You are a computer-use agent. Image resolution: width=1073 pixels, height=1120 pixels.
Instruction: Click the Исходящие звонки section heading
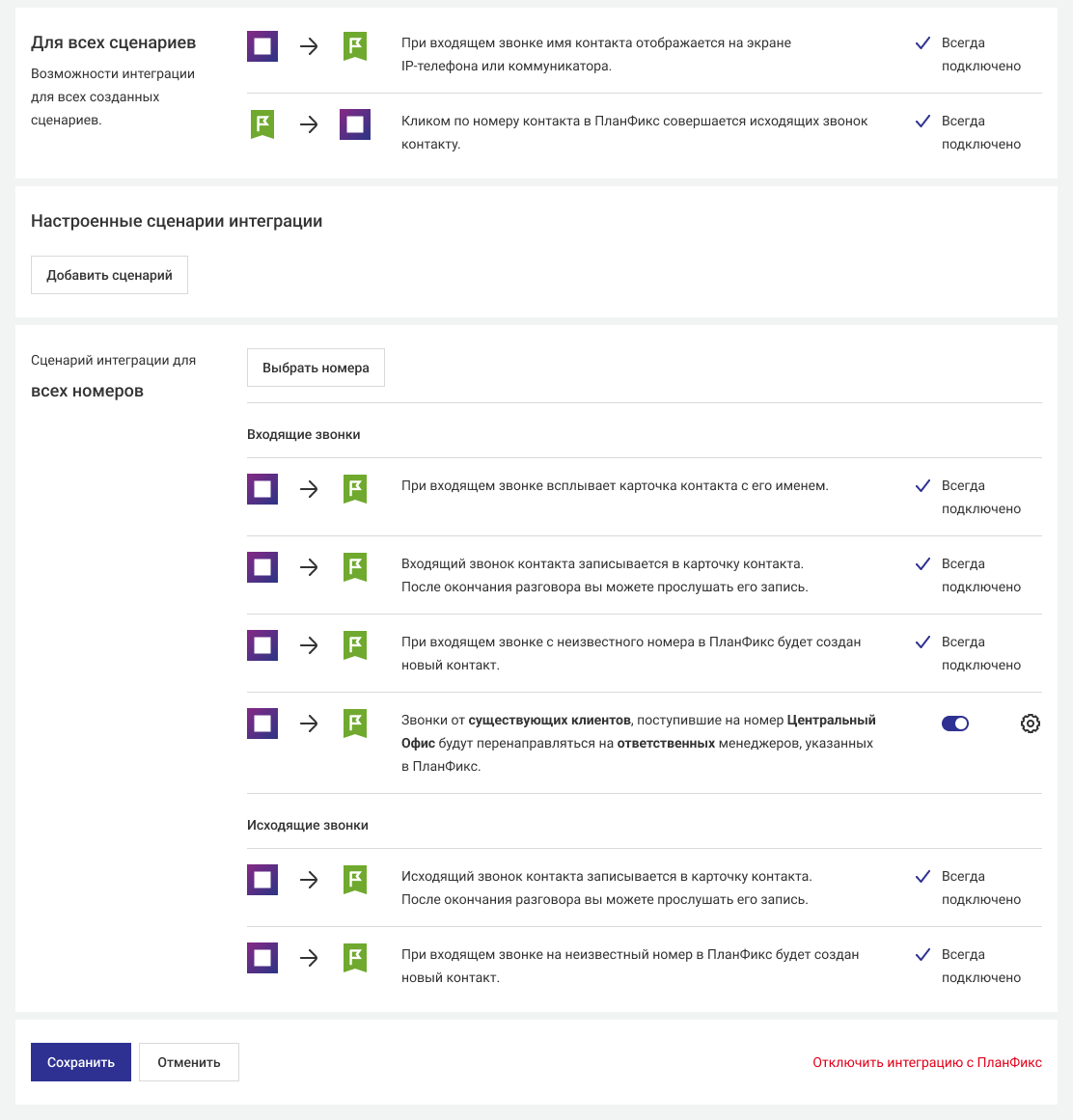[308, 825]
